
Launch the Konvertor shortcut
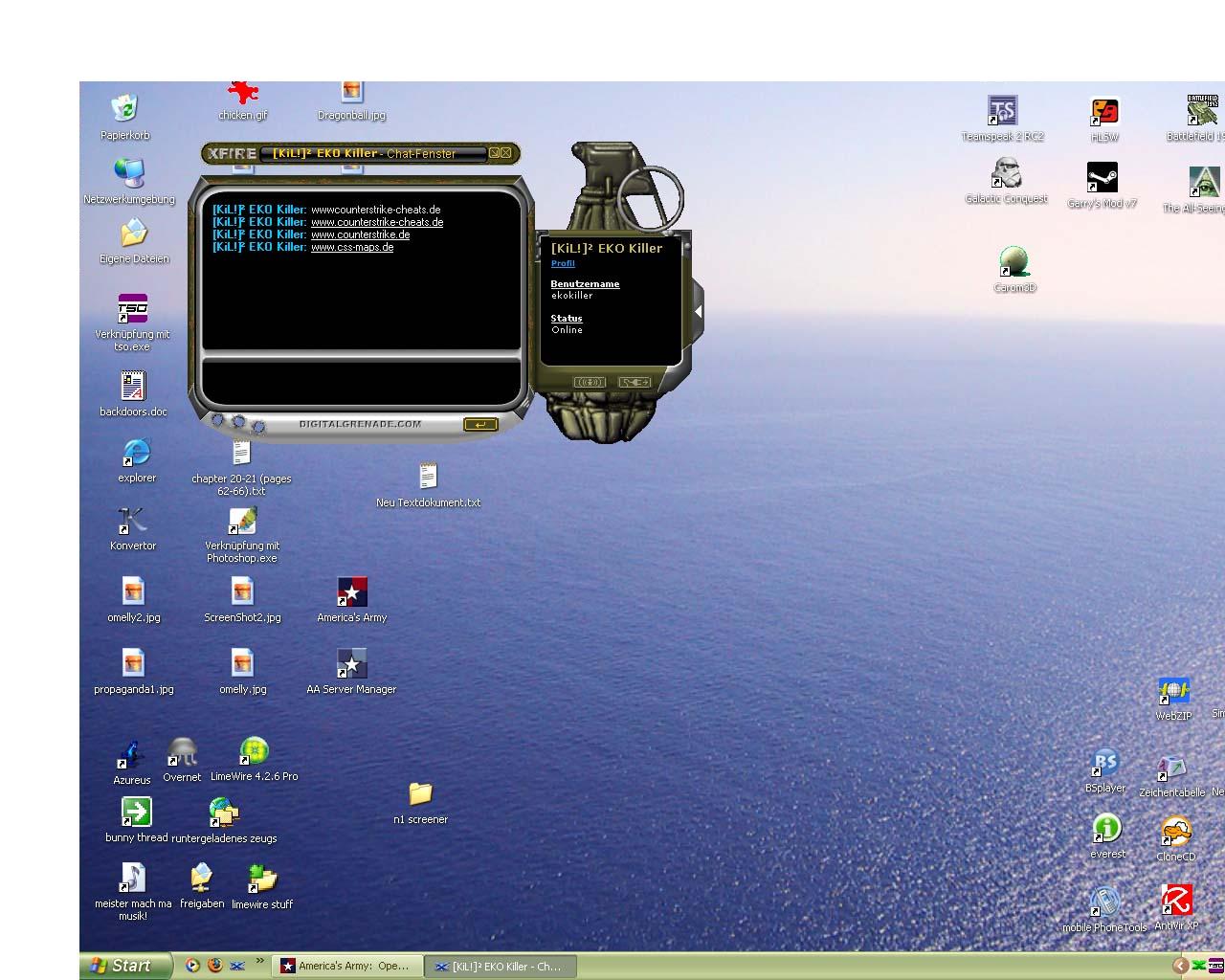[x=132, y=529]
